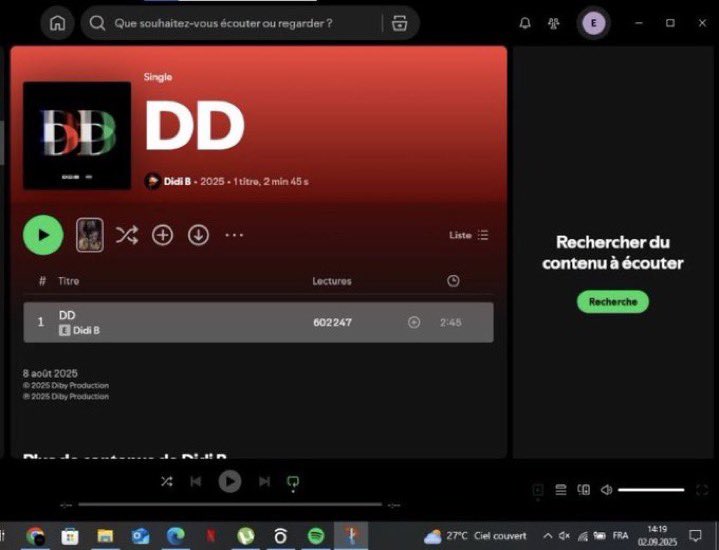Click the duration clock column icon
Image resolution: width=719 pixels, height=550 pixels.
pyautogui.click(x=453, y=281)
